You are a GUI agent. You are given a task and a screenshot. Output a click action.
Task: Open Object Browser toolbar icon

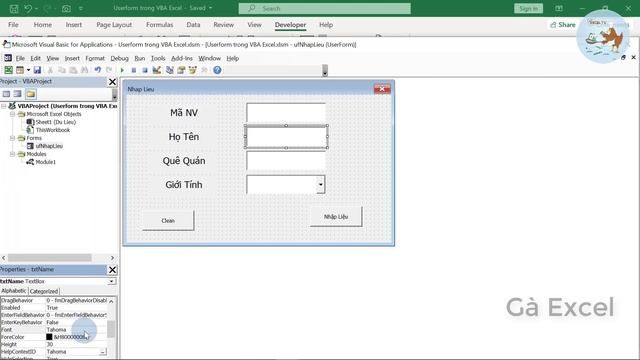(x=192, y=70)
